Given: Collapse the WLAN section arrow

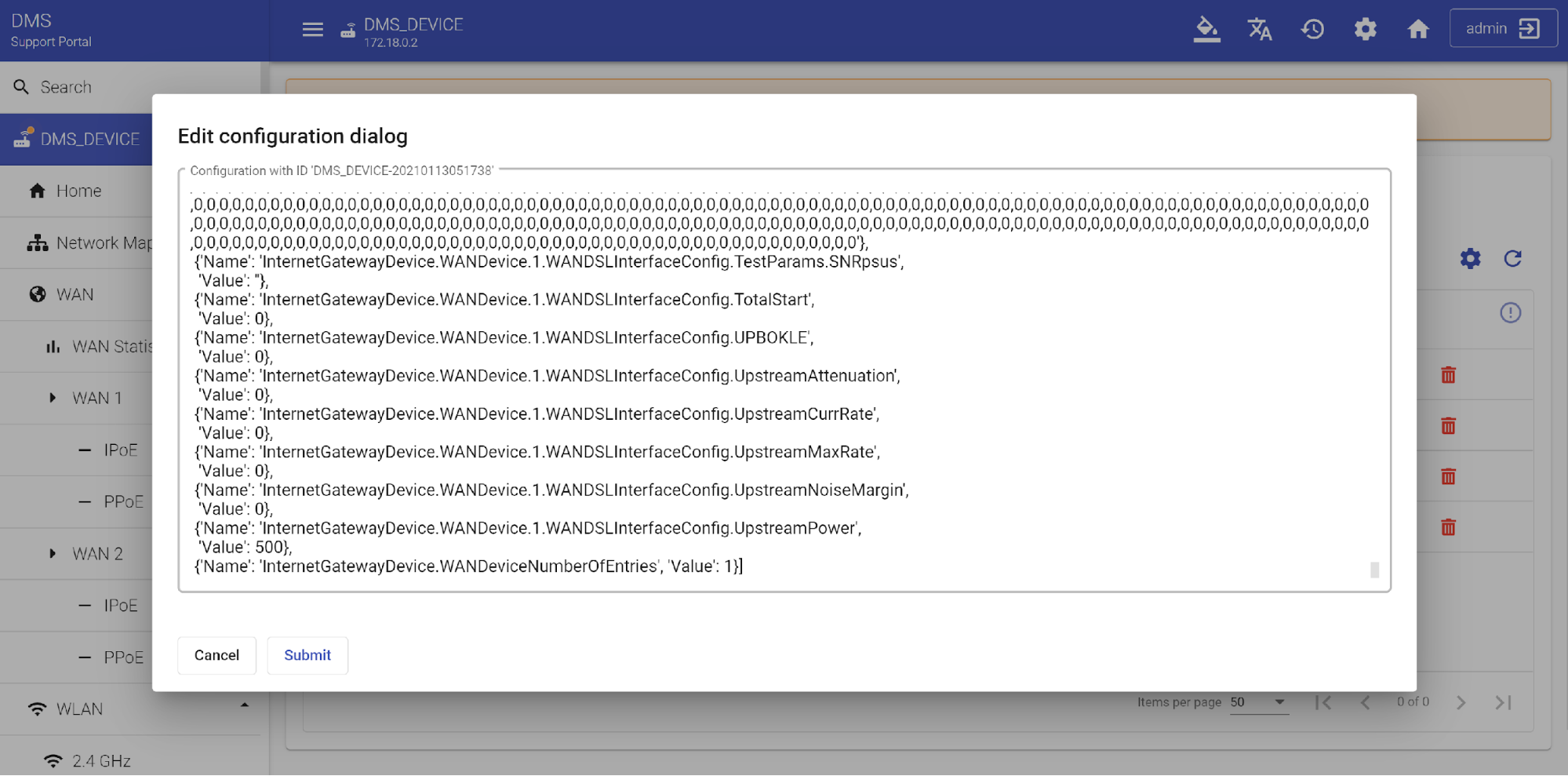Looking at the screenshot, I should (x=245, y=705).
